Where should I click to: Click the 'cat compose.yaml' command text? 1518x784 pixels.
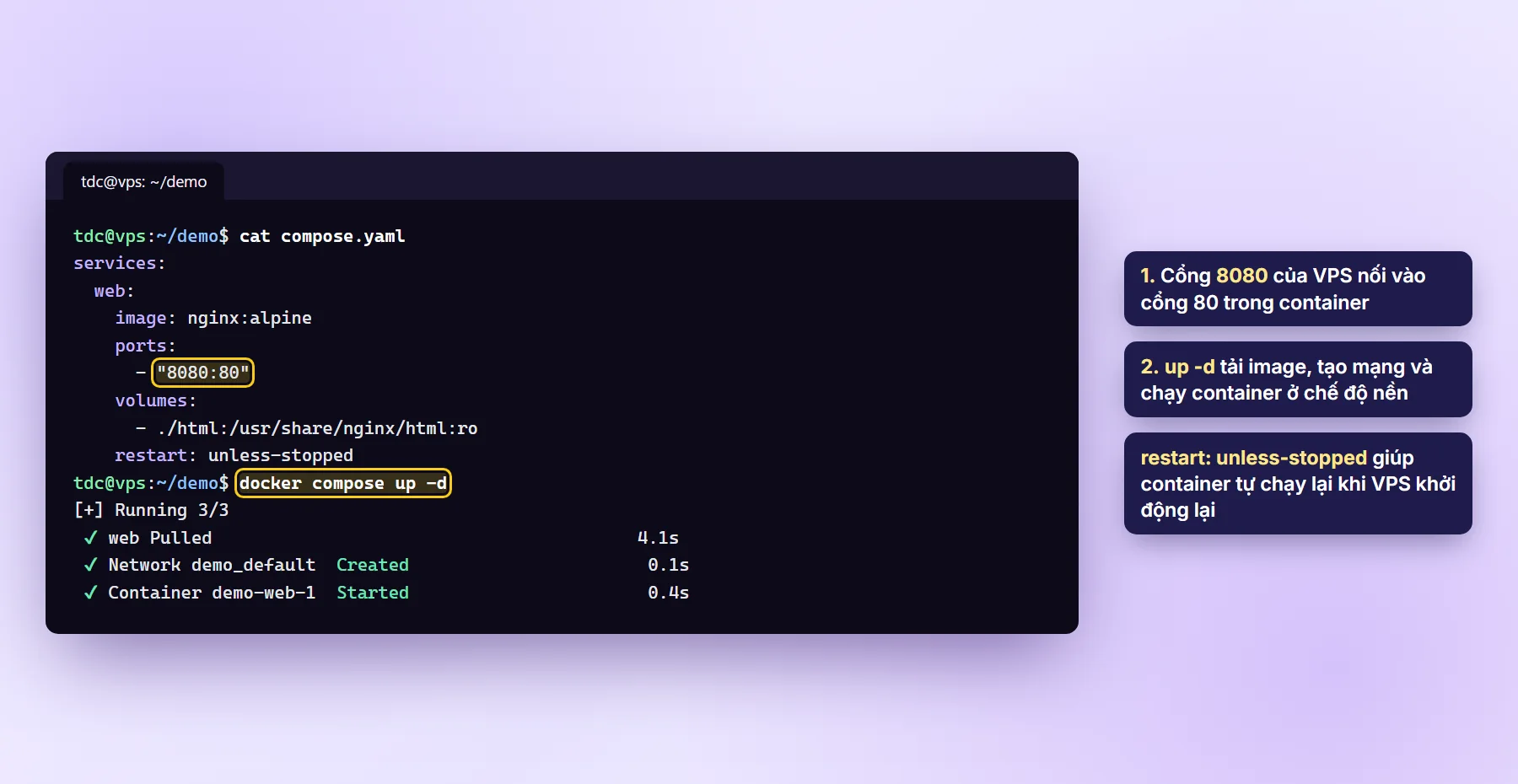[x=322, y=236]
